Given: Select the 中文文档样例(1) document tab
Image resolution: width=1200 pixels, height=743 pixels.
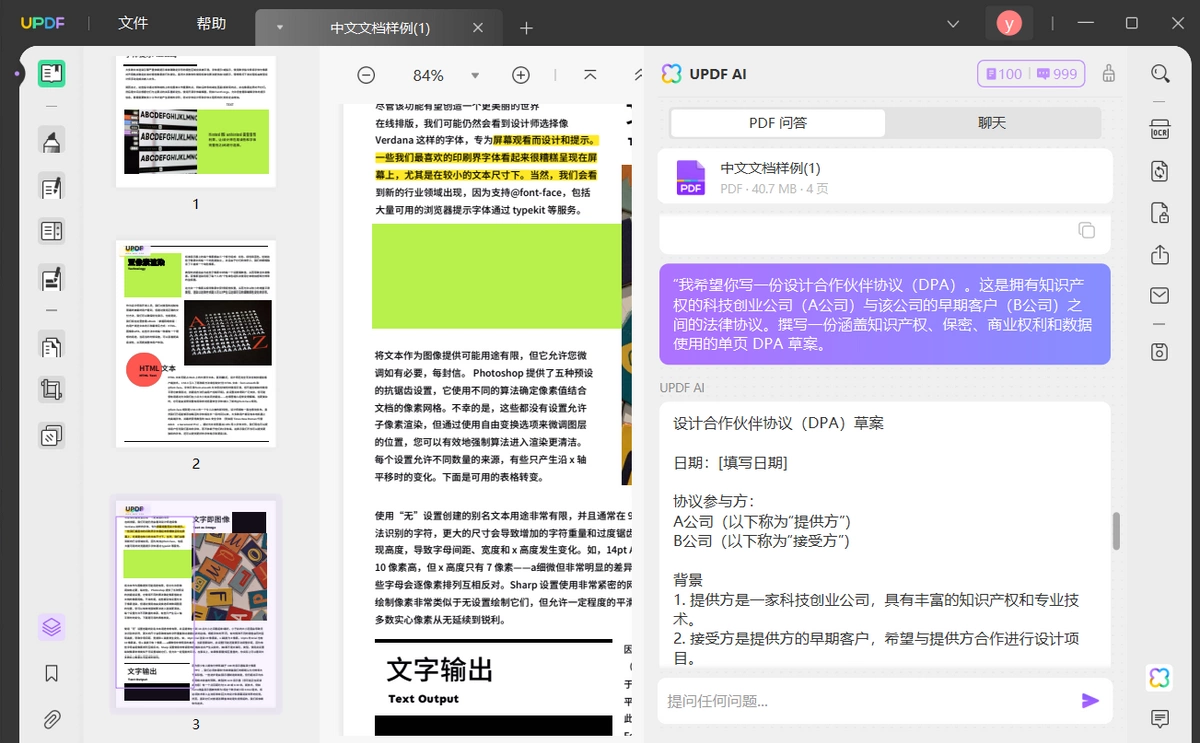Looking at the screenshot, I should point(380,28).
